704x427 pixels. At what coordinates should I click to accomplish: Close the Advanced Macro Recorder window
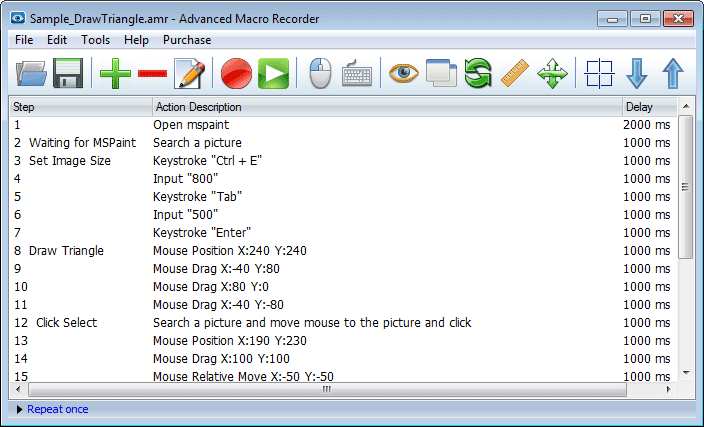678,19
